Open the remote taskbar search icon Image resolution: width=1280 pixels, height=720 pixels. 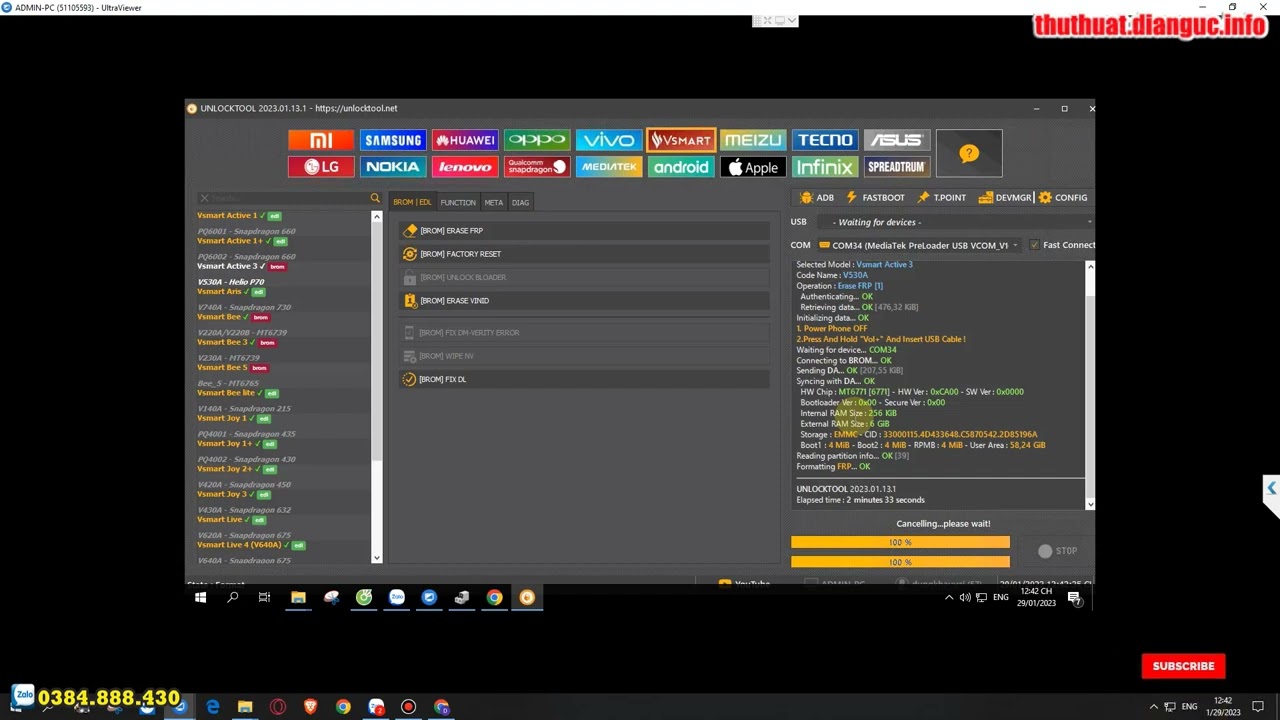(x=232, y=598)
